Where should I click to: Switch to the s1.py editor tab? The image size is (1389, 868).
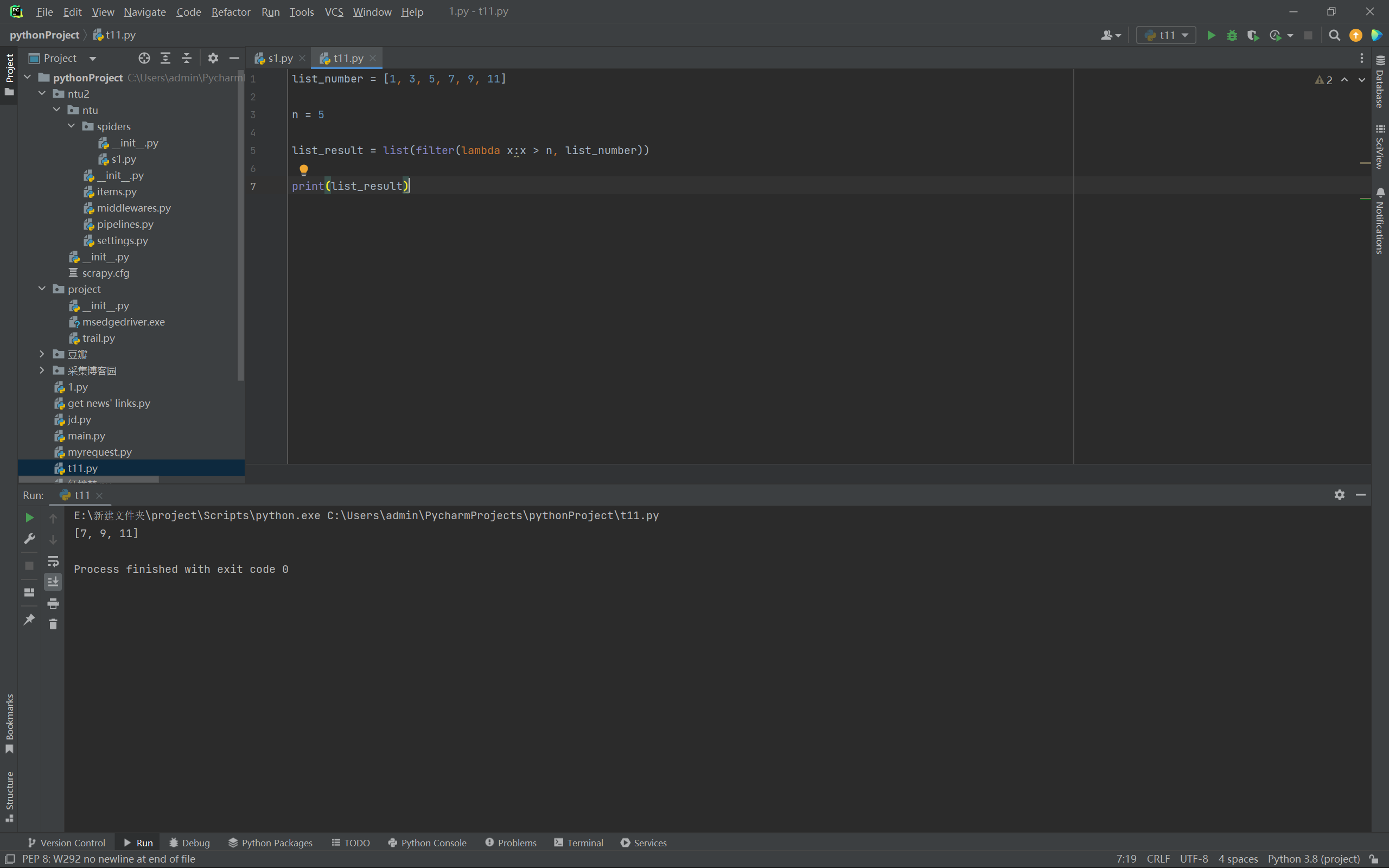point(279,58)
